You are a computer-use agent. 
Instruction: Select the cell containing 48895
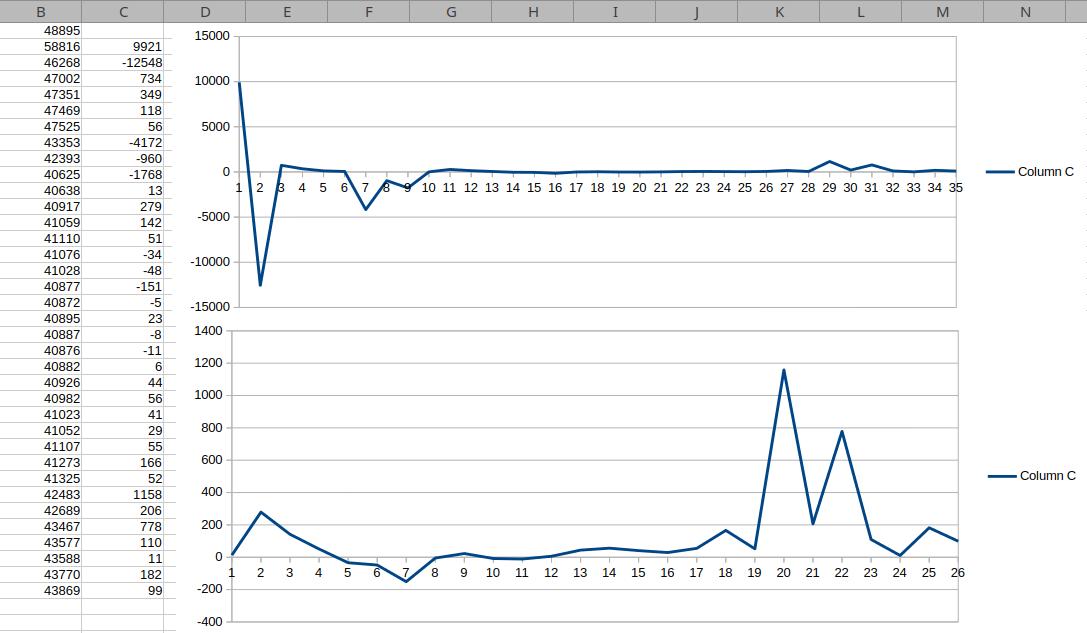[62, 30]
